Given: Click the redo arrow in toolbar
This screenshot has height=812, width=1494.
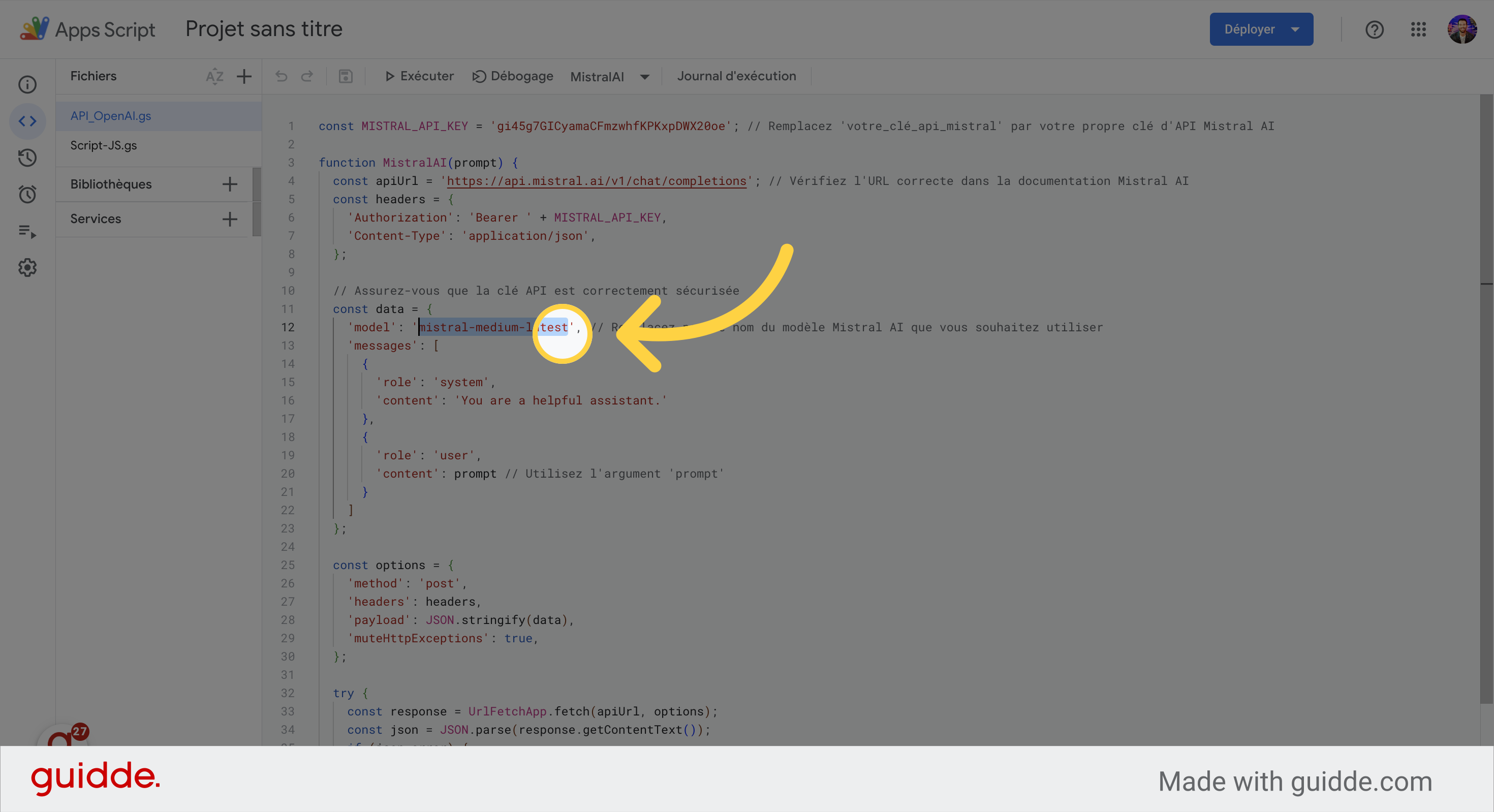Looking at the screenshot, I should [307, 77].
